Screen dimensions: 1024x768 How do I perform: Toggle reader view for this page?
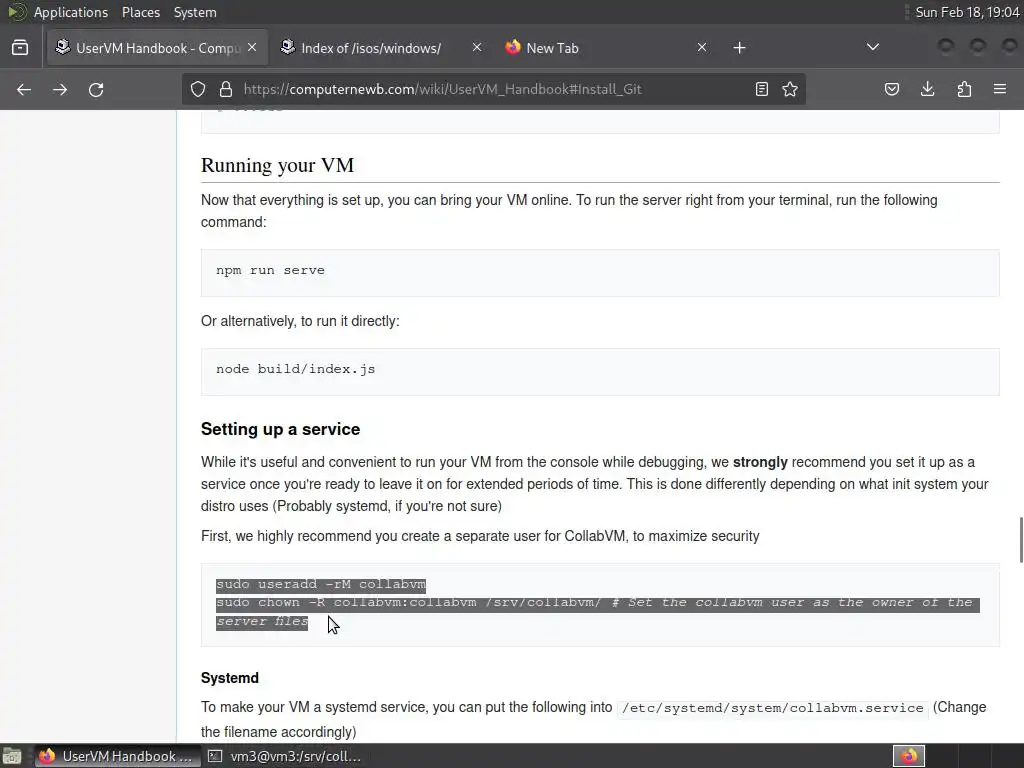(x=761, y=89)
